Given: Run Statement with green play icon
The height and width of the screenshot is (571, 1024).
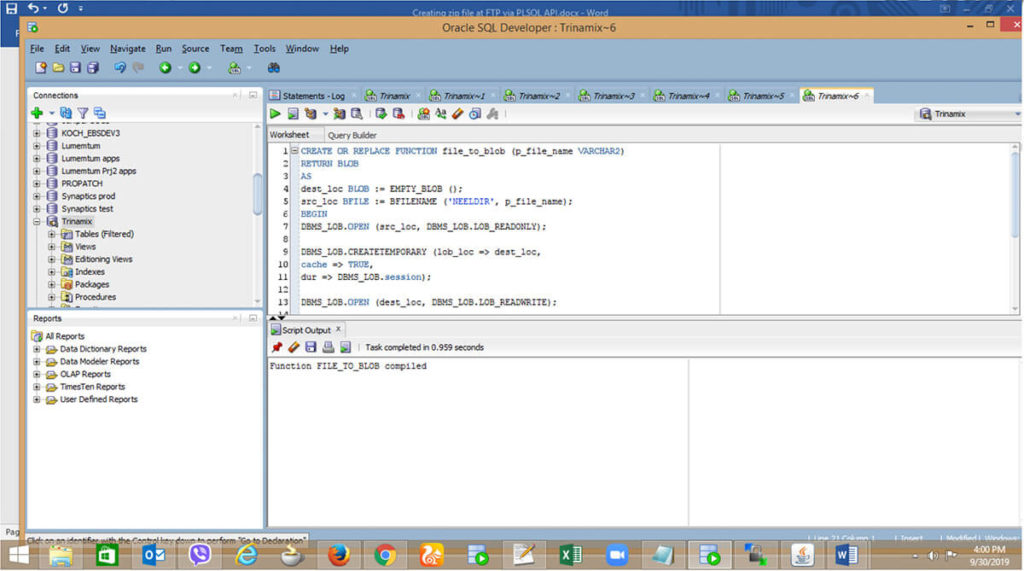Looking at the screenshot, I should click(275, 114).
